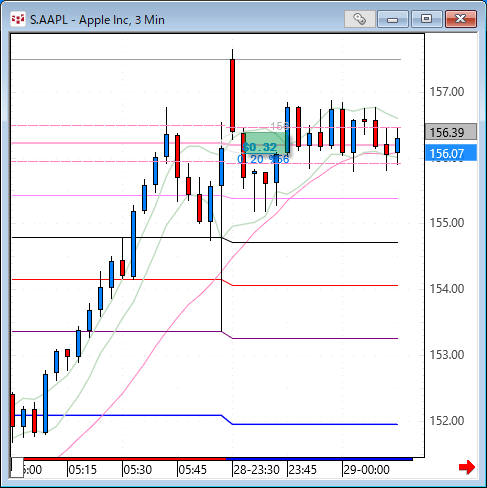Click the red scroll-right arrow
This screenshot has height=488, width=487.
pyautogui.click(x=467, y=467)
